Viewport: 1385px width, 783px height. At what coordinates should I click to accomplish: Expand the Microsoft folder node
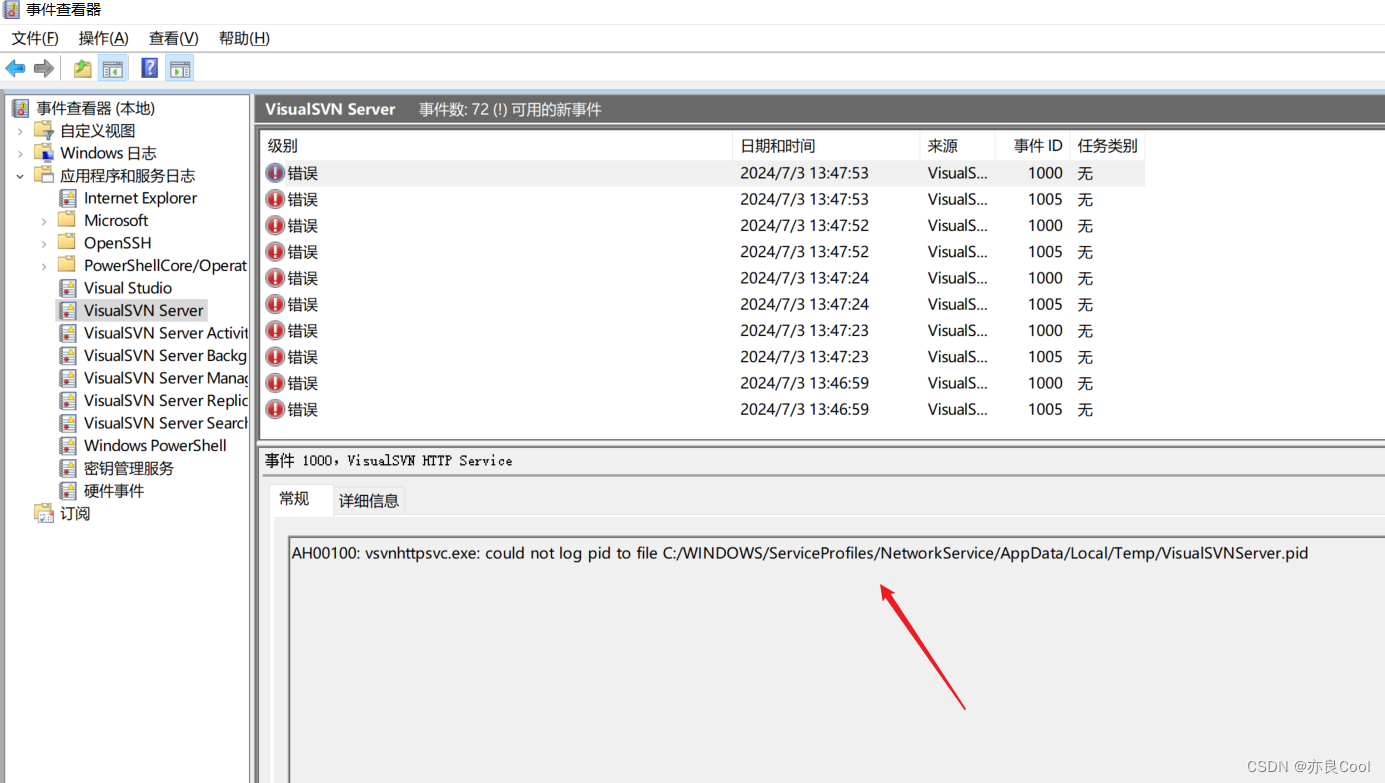(44, 221)
